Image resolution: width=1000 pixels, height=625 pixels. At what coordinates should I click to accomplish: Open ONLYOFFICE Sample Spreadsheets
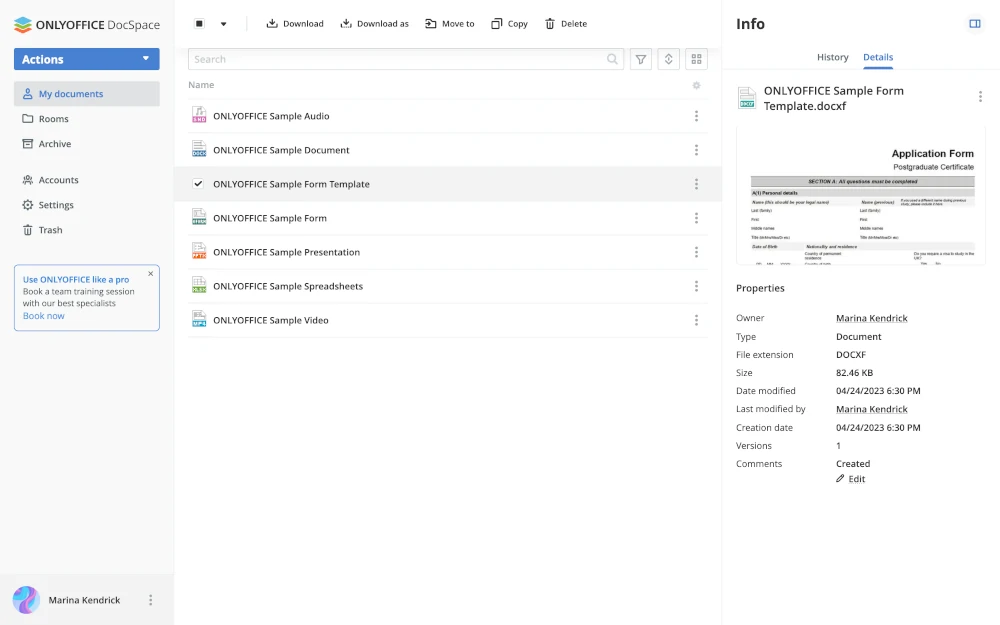[x=288, y=286]
